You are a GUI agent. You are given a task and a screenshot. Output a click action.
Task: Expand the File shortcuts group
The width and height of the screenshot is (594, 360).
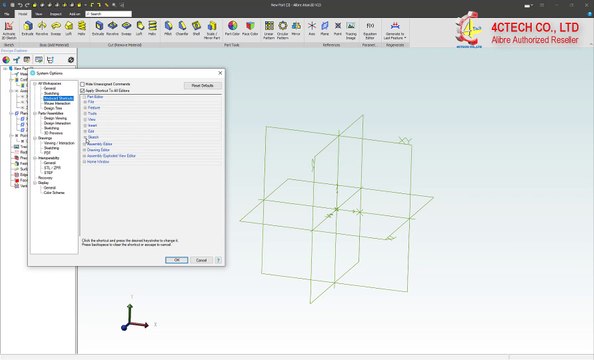click(85, 102)
